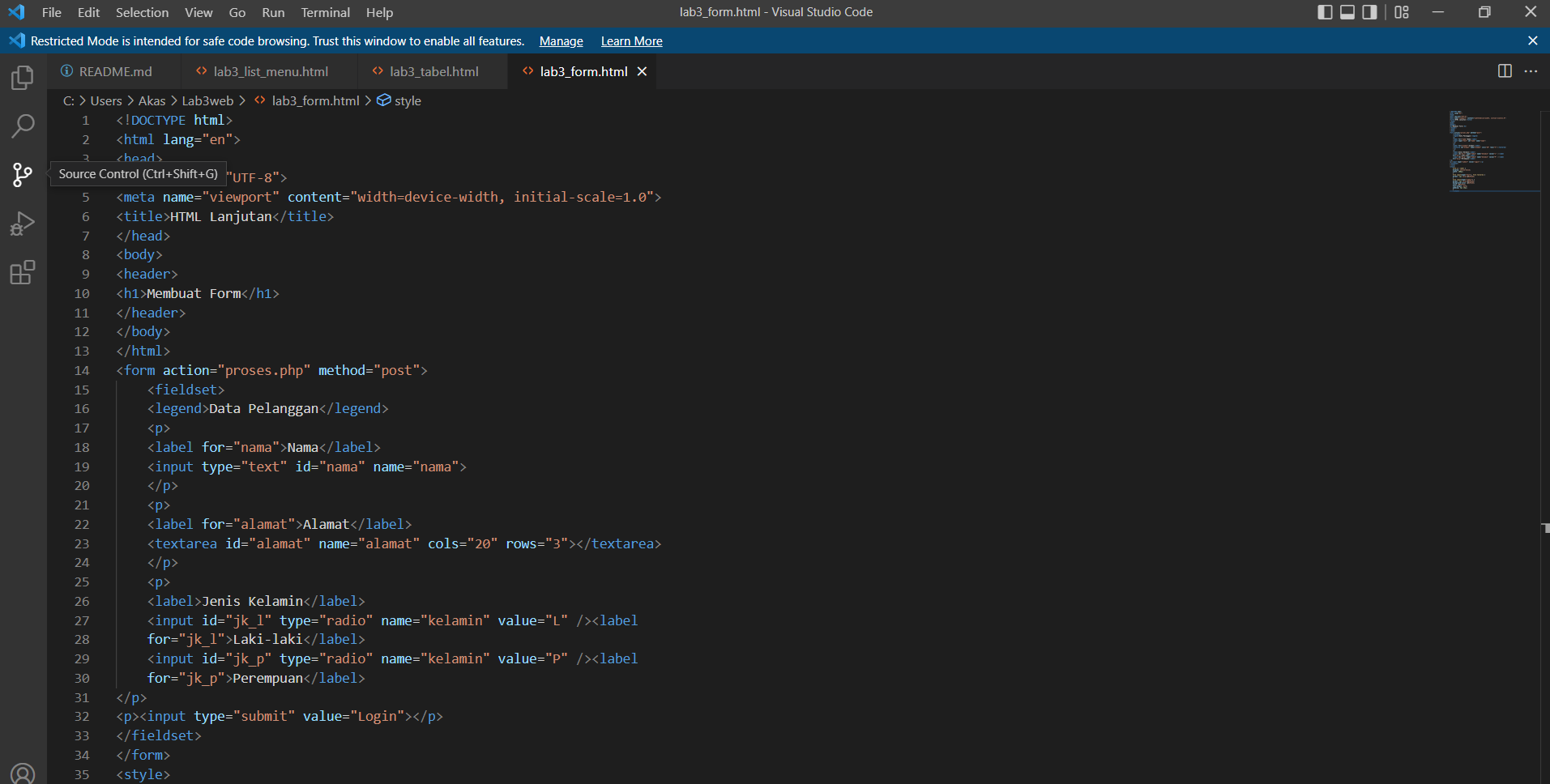Viewport: 1550px width, 784px height.
Task: Toggle the Secondary Side Bar
Action: point(1370,11)
